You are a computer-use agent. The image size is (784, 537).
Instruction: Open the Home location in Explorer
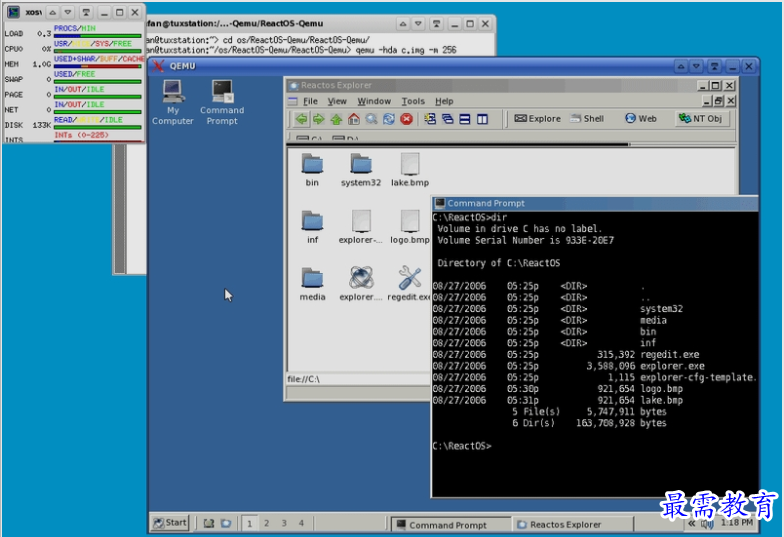[354, 119]
